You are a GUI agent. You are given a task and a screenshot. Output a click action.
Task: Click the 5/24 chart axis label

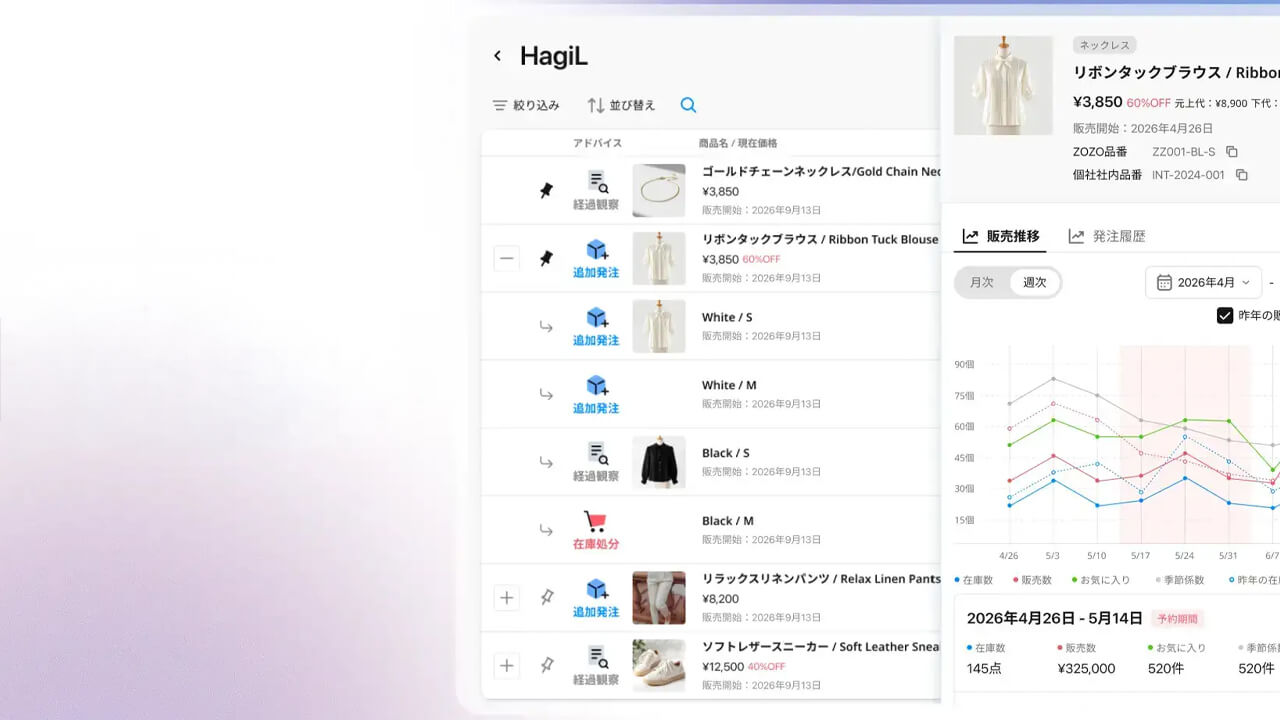[1185, 556]
